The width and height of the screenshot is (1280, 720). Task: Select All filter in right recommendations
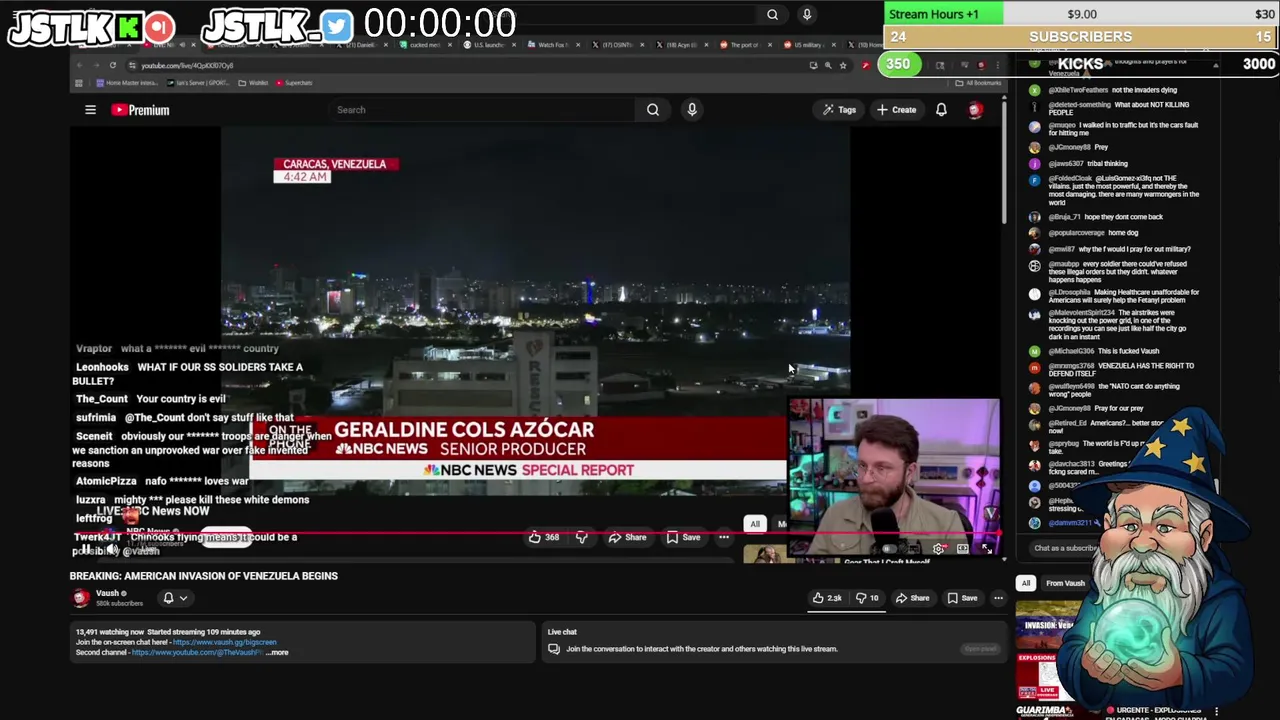click(x=1025, y=583)
